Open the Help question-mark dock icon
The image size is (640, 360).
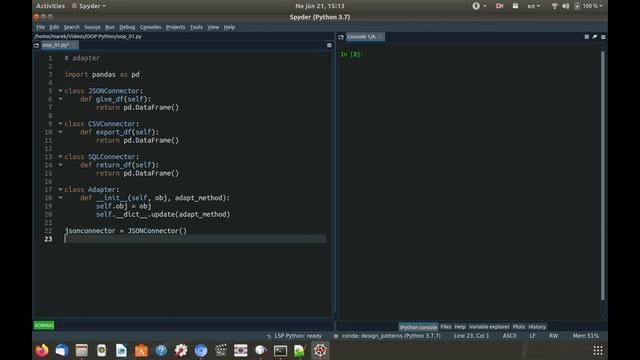pyautogui.click(x=161, y=350)
